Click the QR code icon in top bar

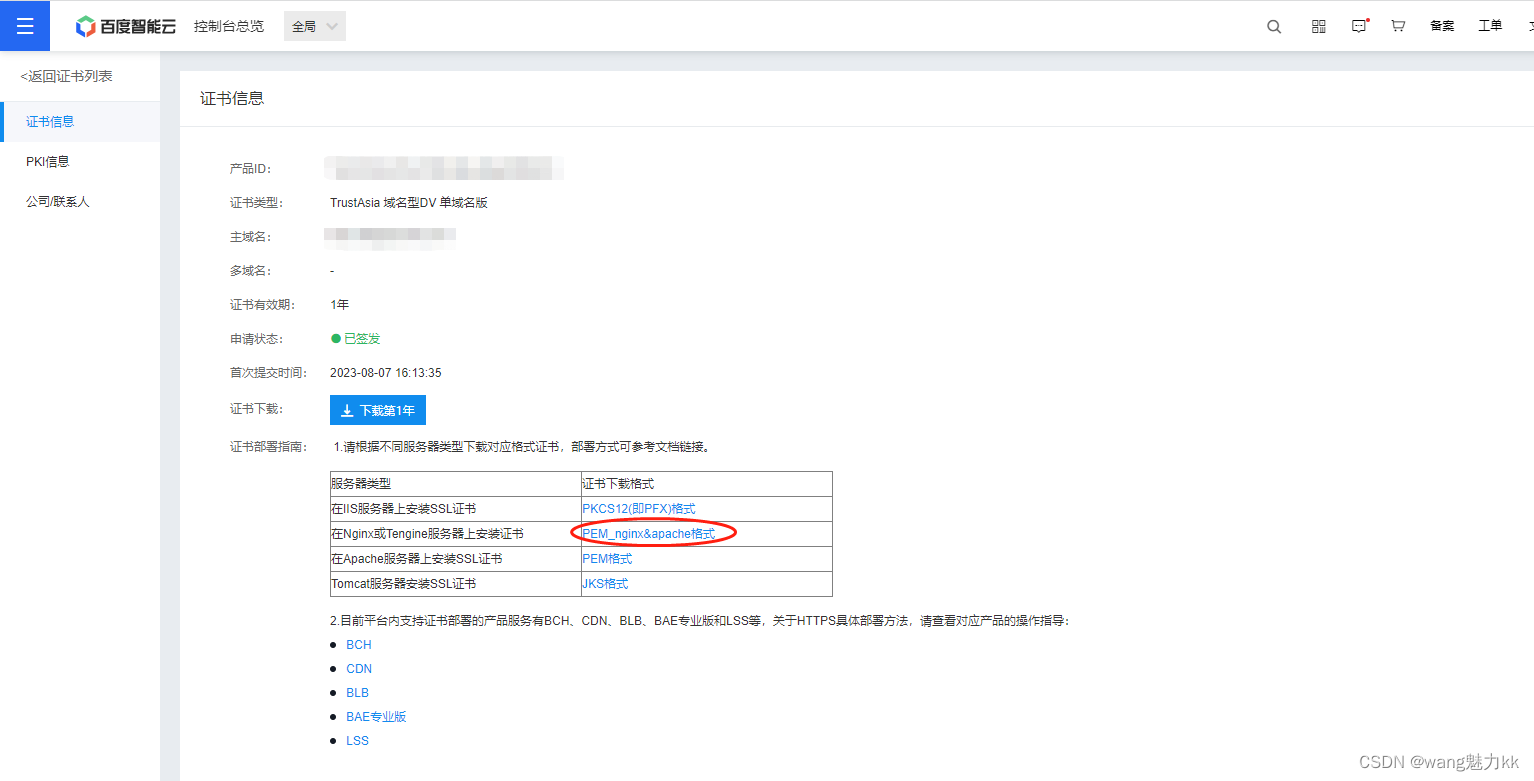tap(1317, 25)
